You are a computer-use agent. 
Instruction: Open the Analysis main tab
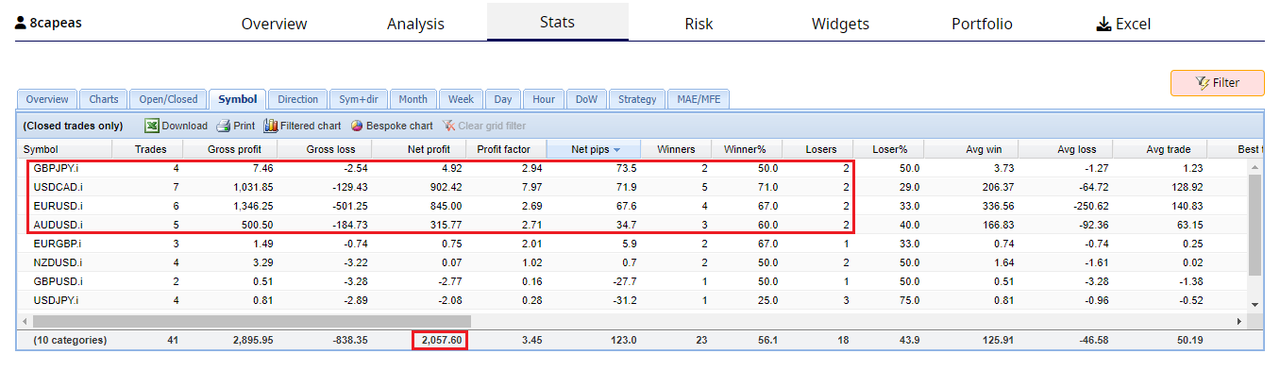[x=415, y=24]
